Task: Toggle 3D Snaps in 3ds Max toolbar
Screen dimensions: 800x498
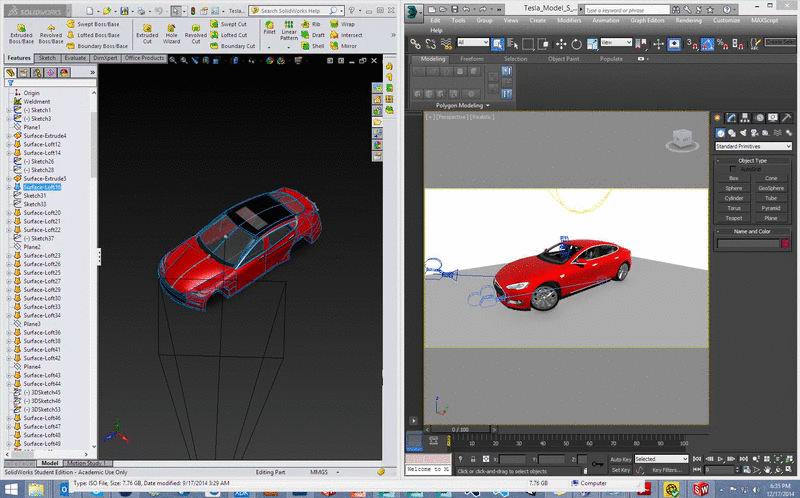Action: pyautogui.click(x=692, y=44)
